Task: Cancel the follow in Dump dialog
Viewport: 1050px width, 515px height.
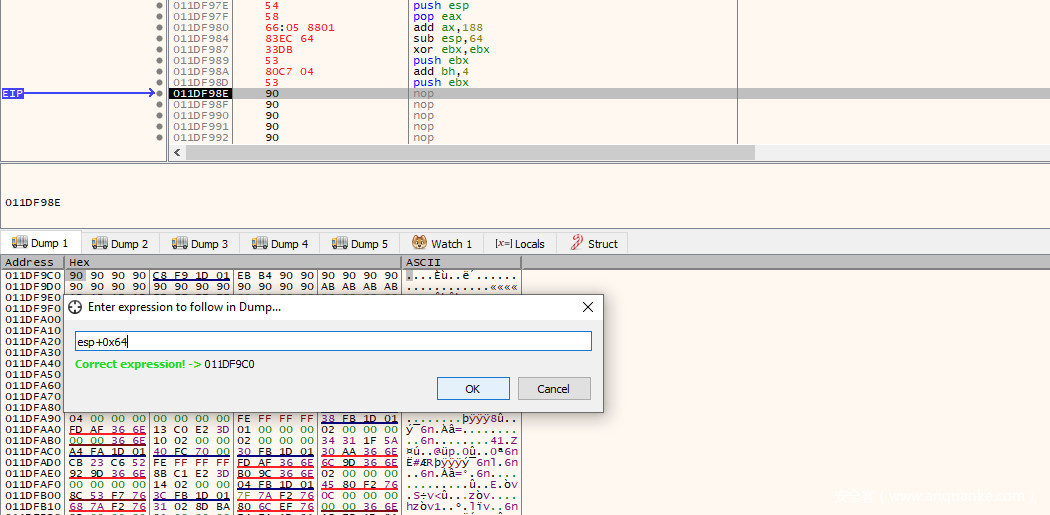Action: 553,389
